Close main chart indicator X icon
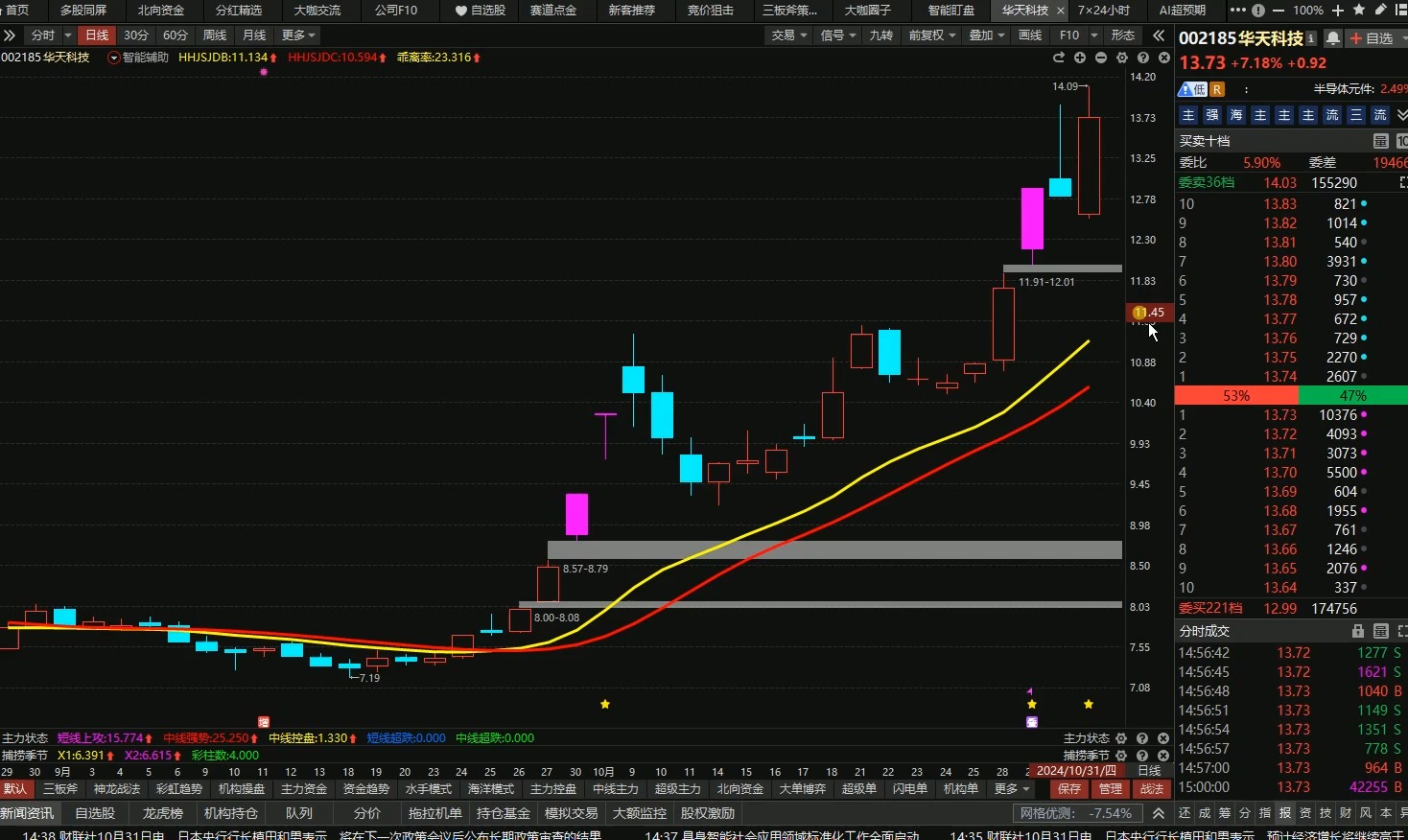 (1164, 58)
